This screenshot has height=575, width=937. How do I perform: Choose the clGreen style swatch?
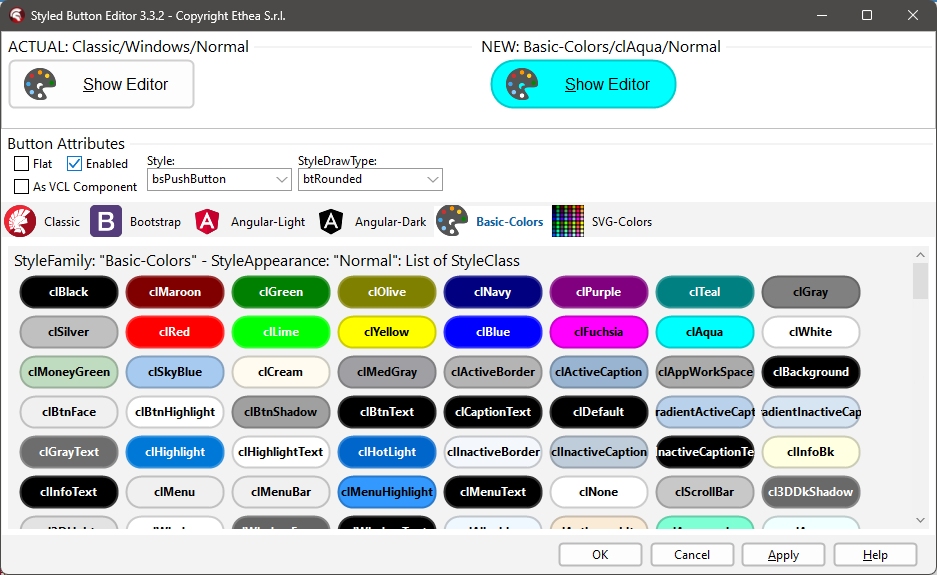[x=281, y=292]
